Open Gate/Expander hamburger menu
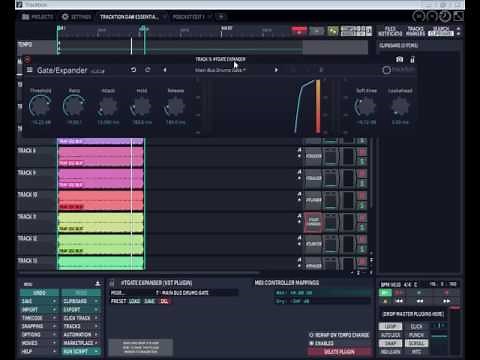Viewport: 480px width, 360px height. 30,70
